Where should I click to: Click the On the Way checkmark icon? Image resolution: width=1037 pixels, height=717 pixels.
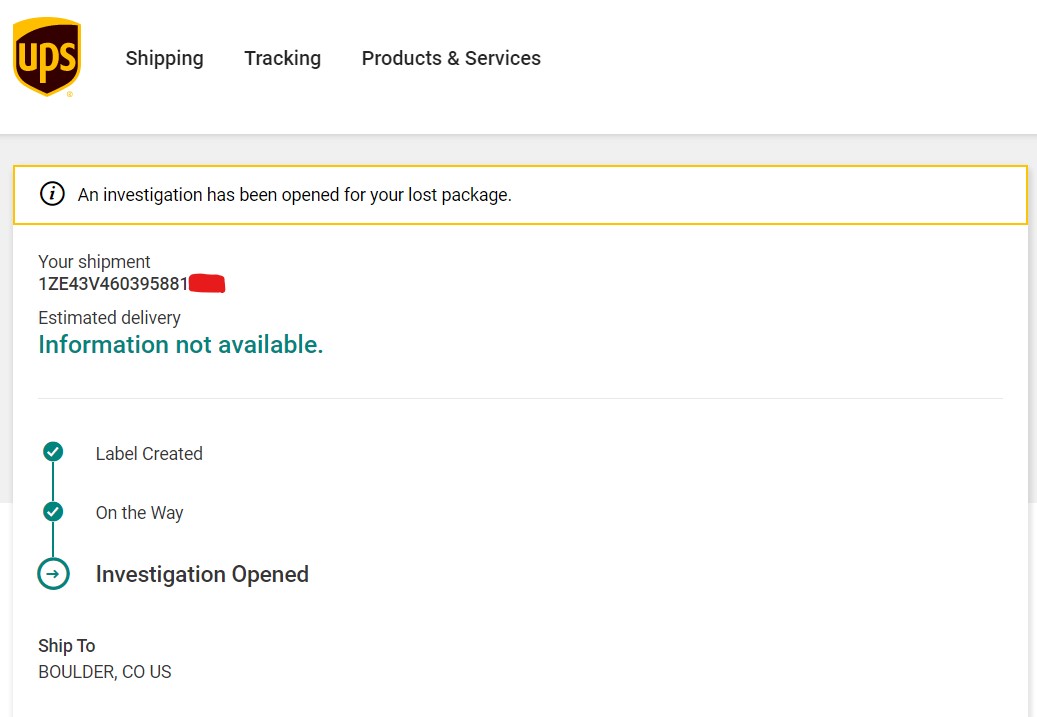(x=53, y=512)
